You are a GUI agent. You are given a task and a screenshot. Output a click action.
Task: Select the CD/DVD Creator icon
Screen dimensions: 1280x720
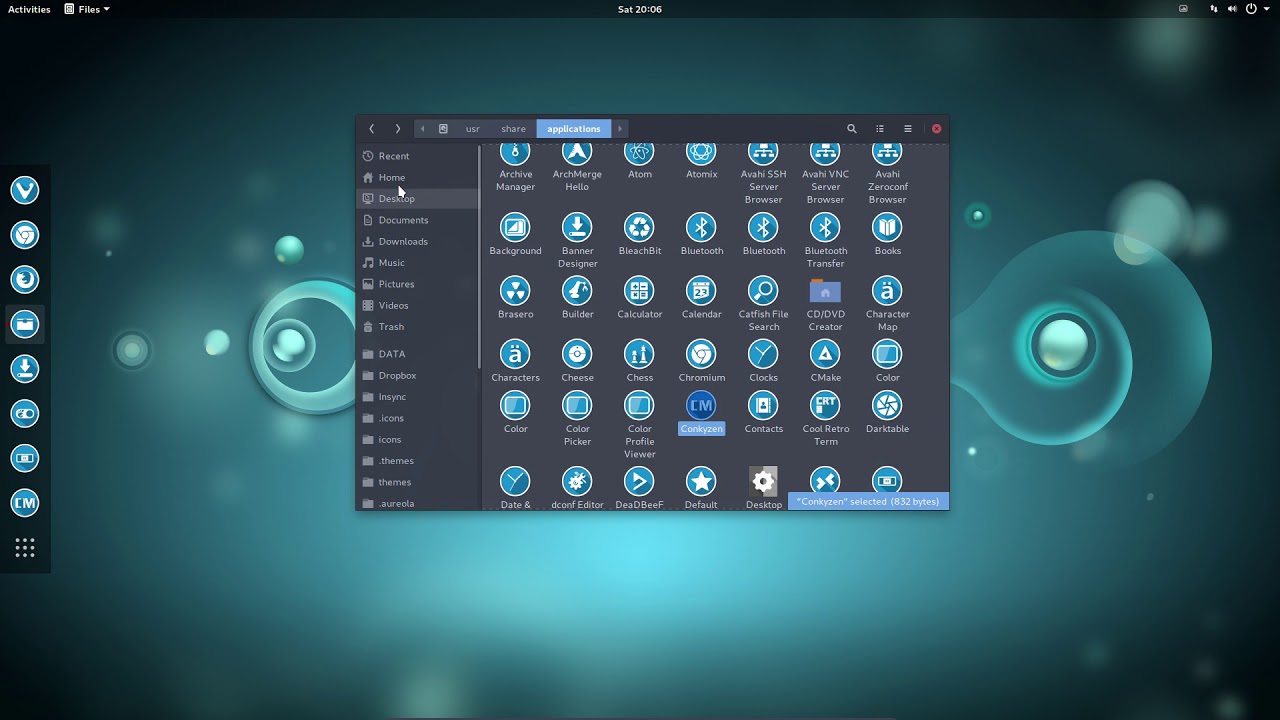[x=825, y=290]
